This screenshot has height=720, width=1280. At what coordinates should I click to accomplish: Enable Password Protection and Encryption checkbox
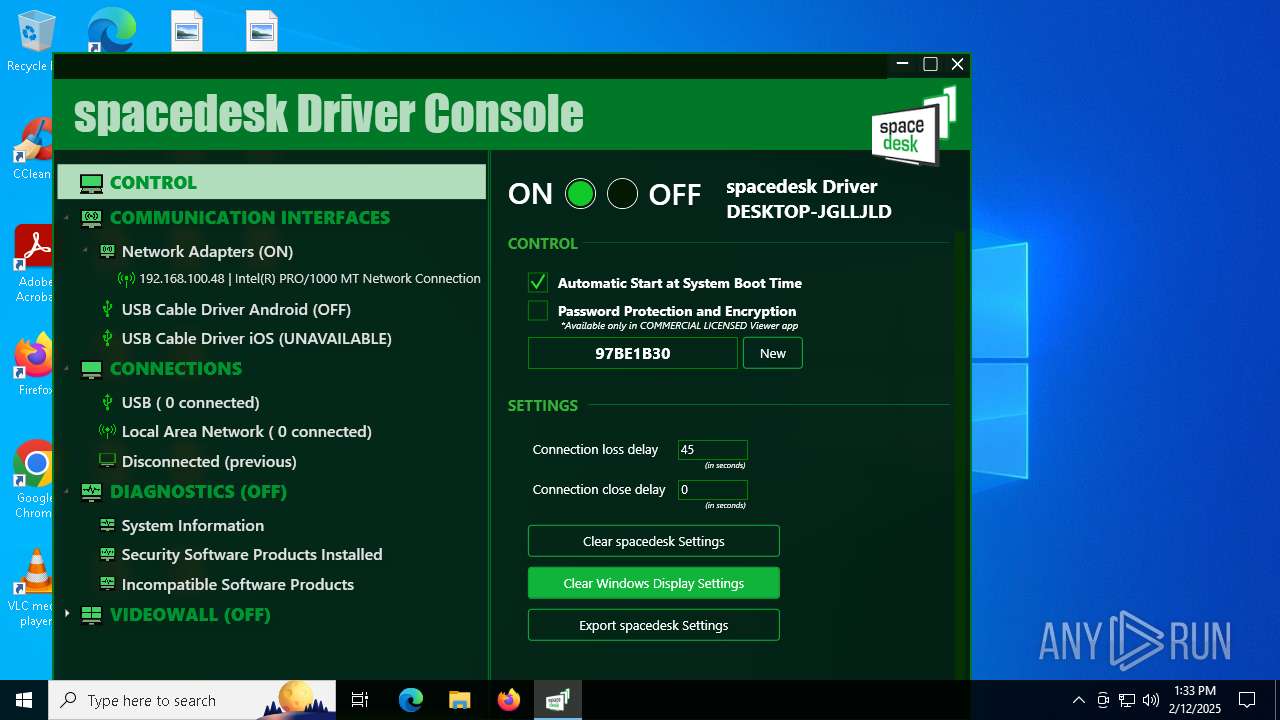tap(538, 311)
